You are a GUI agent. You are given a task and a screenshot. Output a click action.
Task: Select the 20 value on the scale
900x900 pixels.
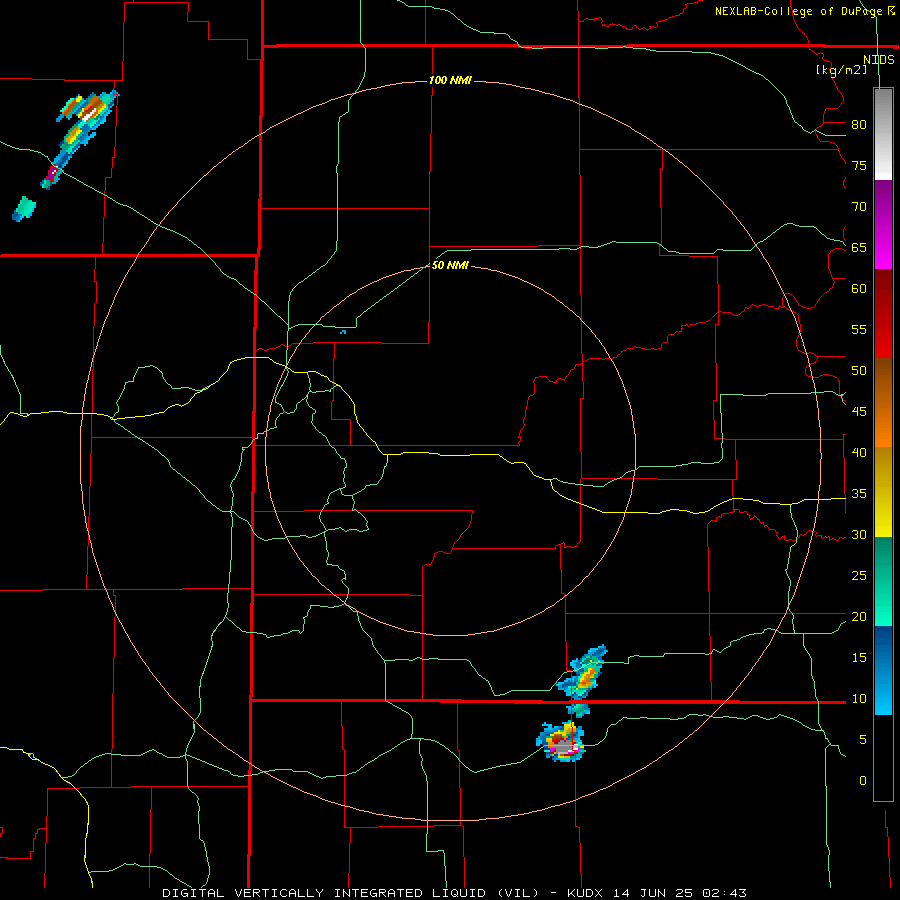tap(859, 616)
